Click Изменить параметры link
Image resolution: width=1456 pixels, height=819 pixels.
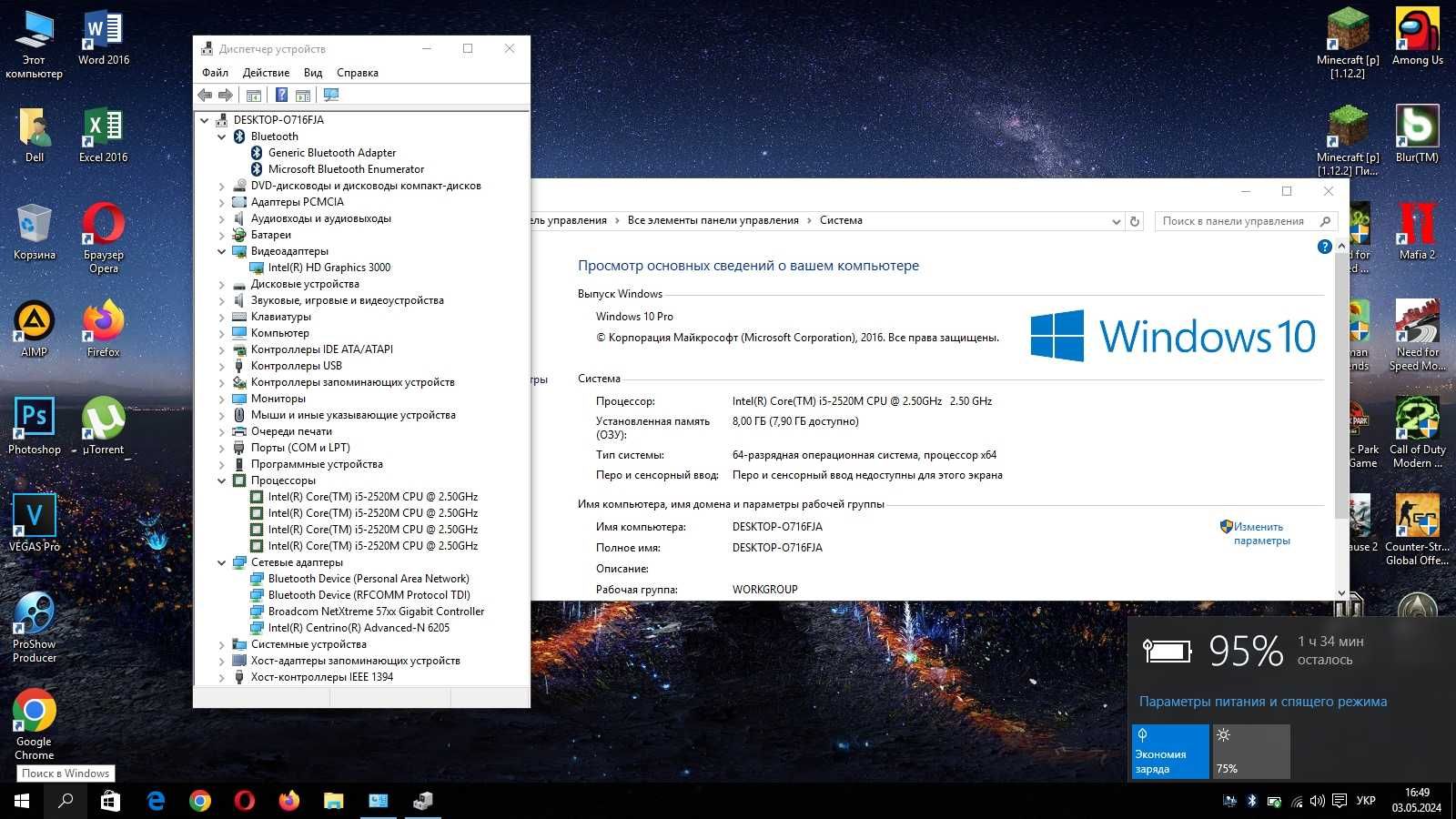point(1261,533)
